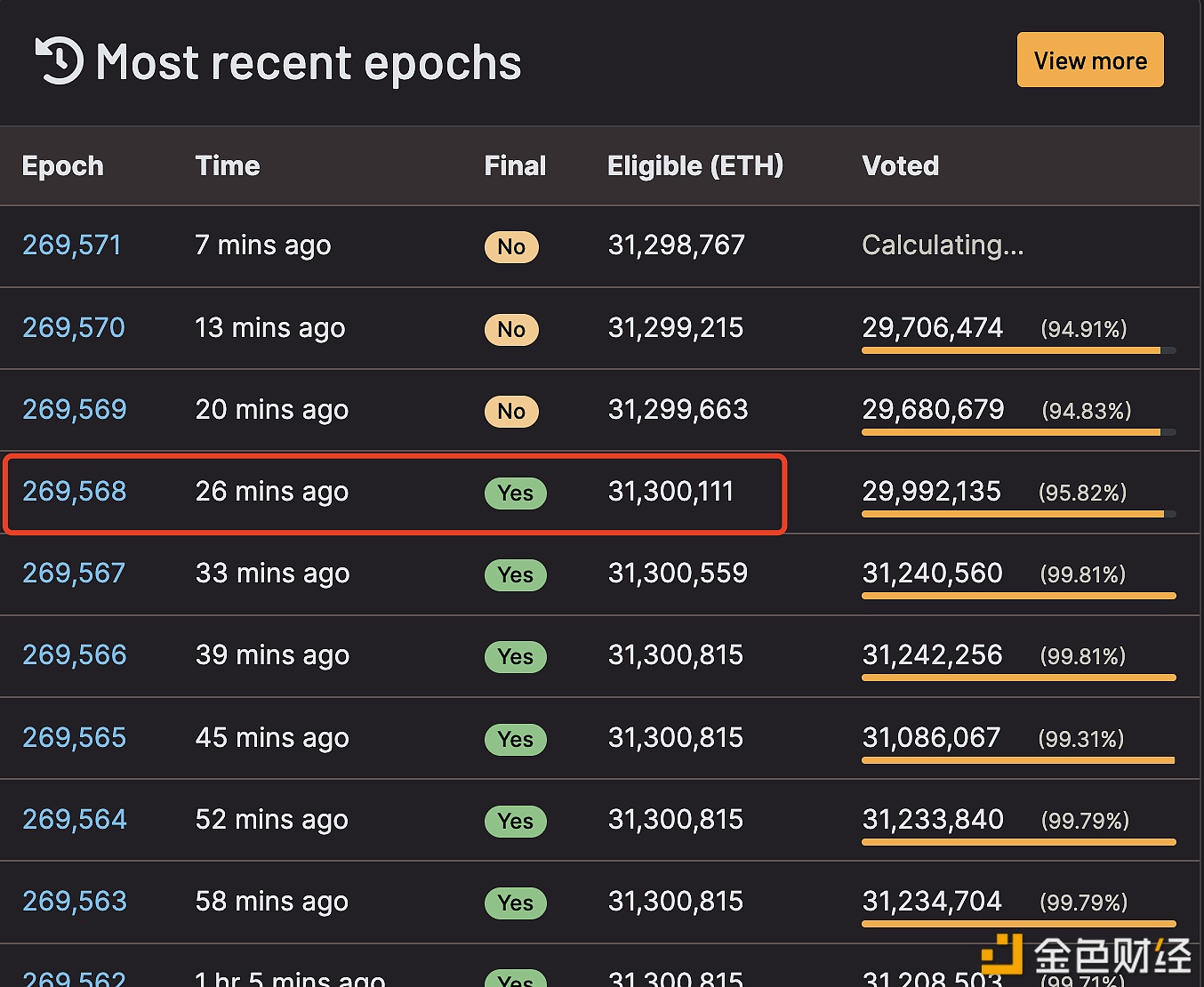The width and height of the screenshot is (1204, 987).
Task: Open epoch 269,570 details
Action: pos(74,328)
